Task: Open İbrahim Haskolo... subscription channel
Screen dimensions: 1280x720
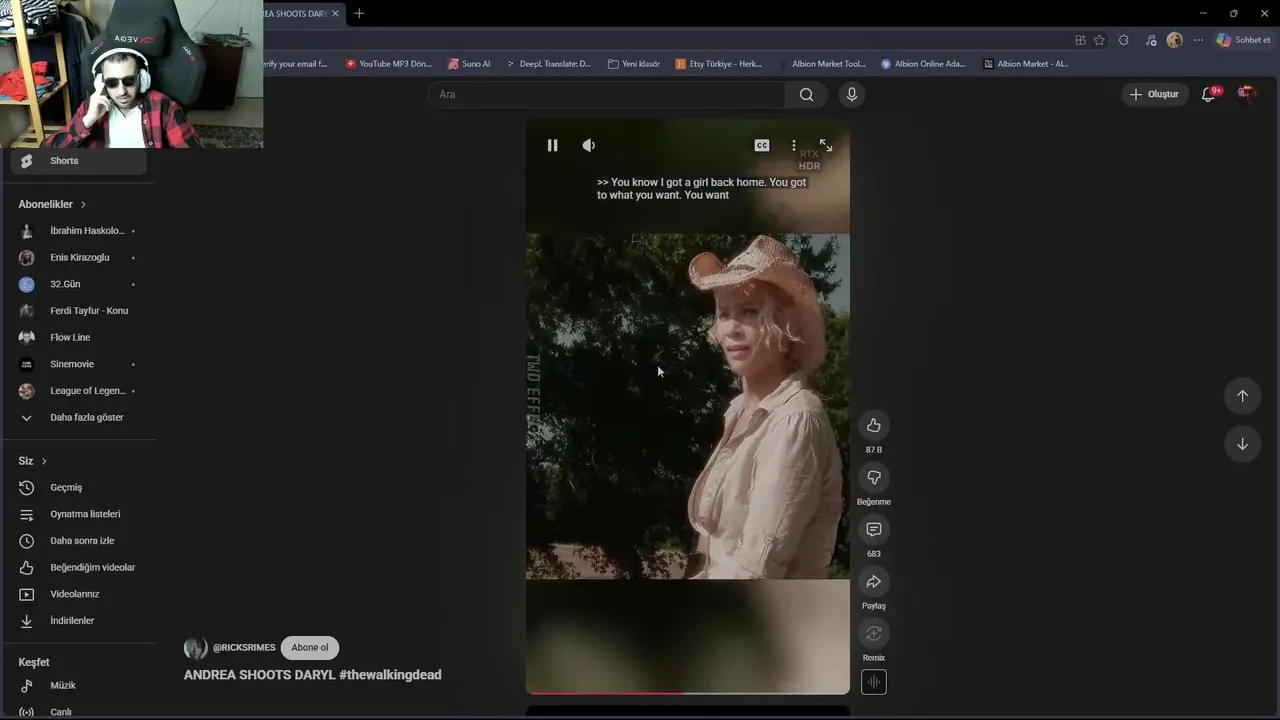Action: 78,231
